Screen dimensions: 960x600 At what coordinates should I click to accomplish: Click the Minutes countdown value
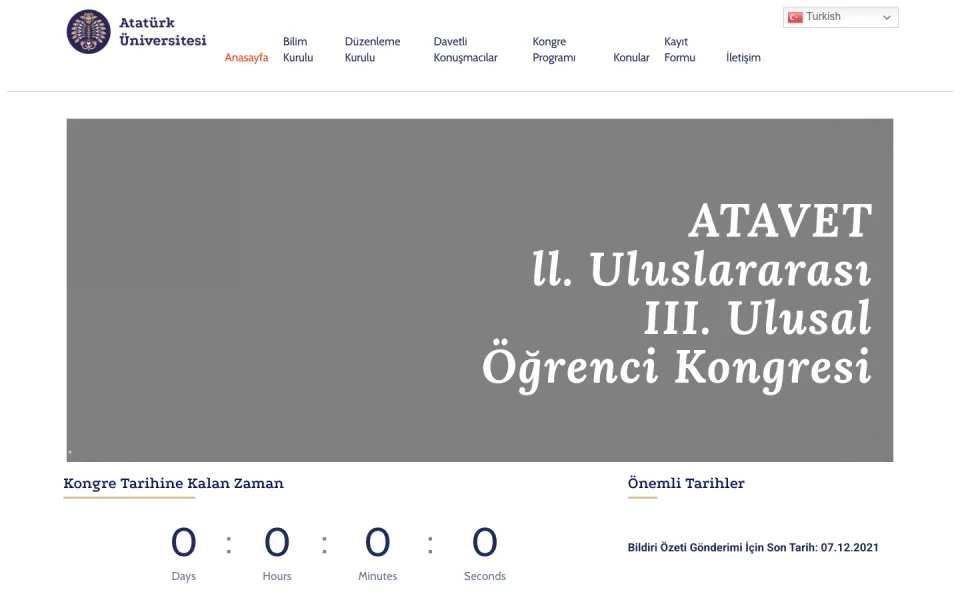[x=377, y=542]
